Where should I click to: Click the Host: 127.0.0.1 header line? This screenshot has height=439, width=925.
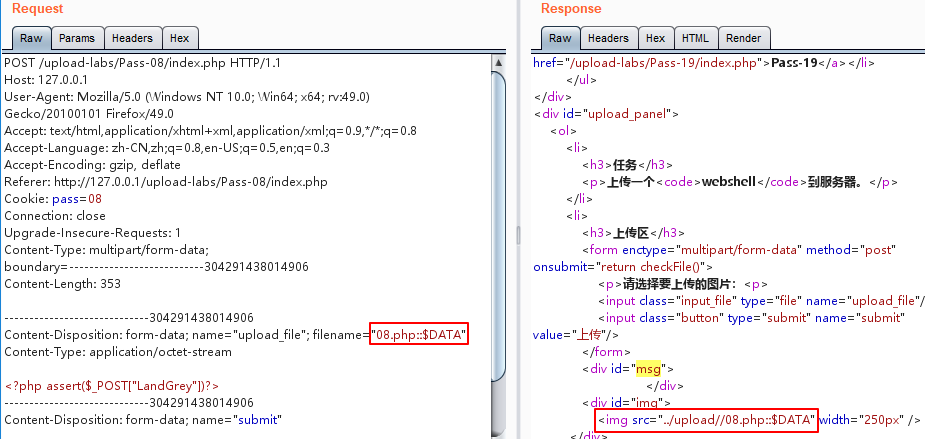(46, 80)
